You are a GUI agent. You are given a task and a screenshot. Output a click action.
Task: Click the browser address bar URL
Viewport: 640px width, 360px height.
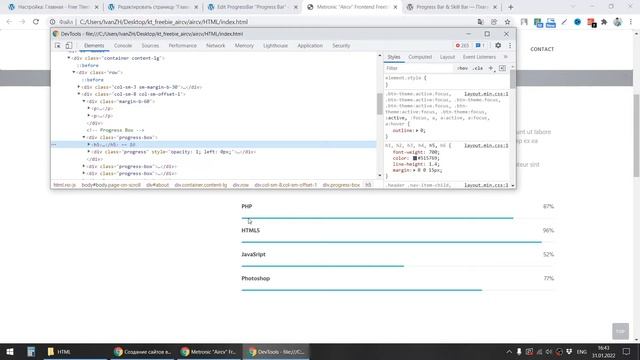(x=164, y=22)
